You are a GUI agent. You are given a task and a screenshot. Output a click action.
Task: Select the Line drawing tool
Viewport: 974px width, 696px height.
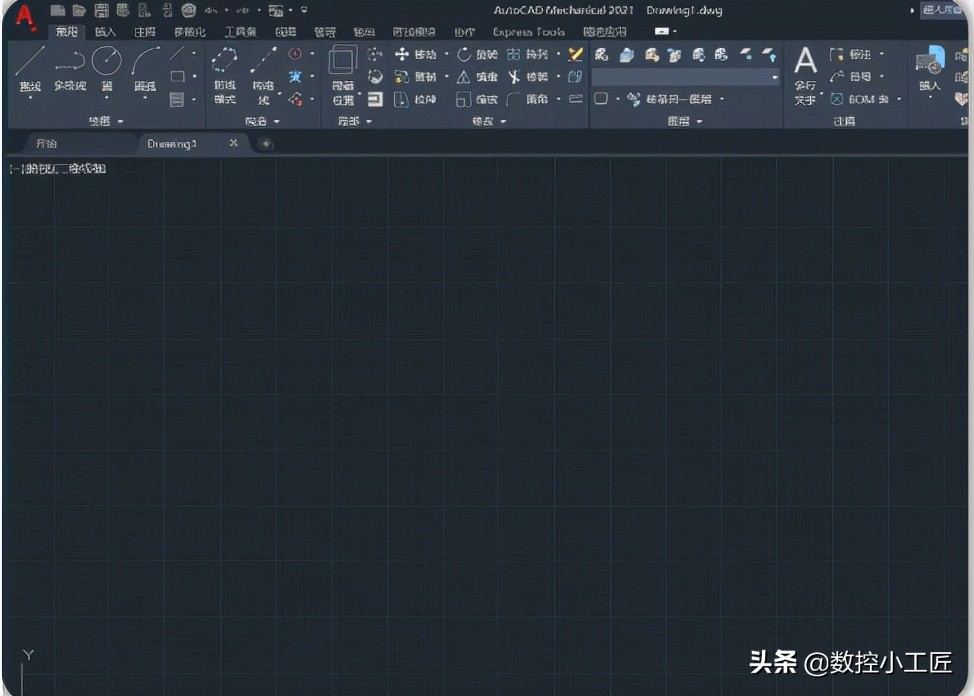[29, 68]
